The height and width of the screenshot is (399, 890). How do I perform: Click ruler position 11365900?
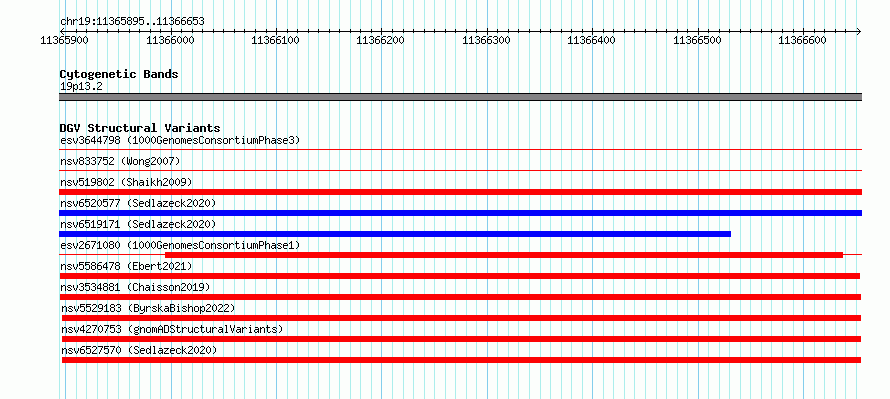point(65,40)
